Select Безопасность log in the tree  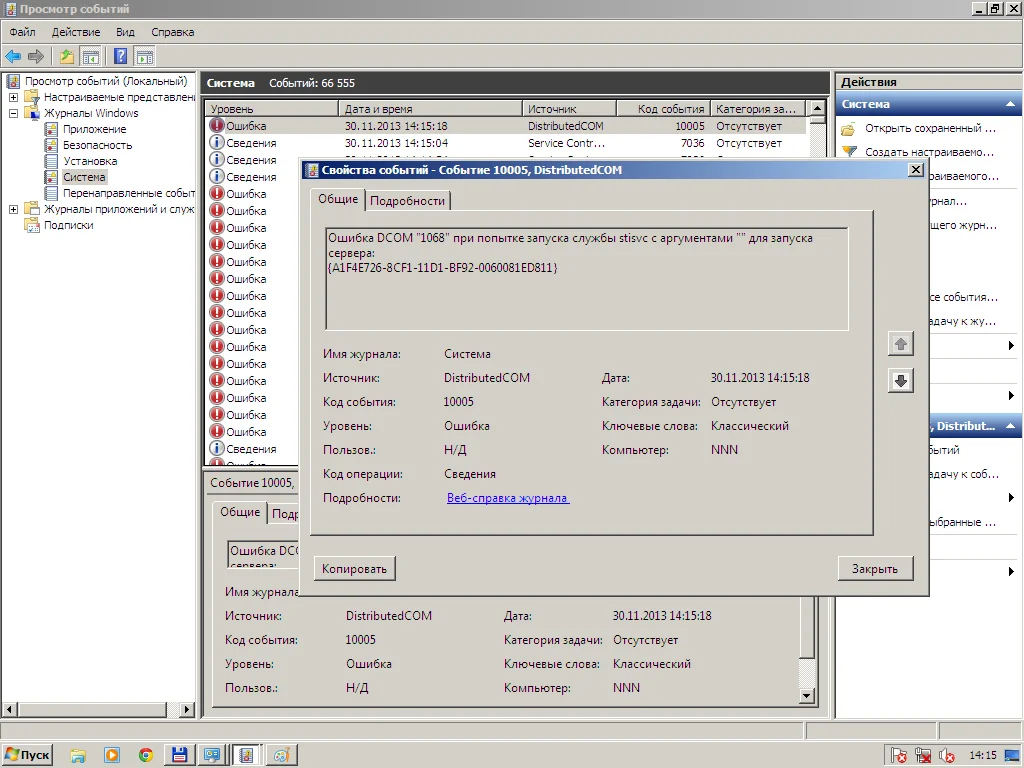[97, 145]
